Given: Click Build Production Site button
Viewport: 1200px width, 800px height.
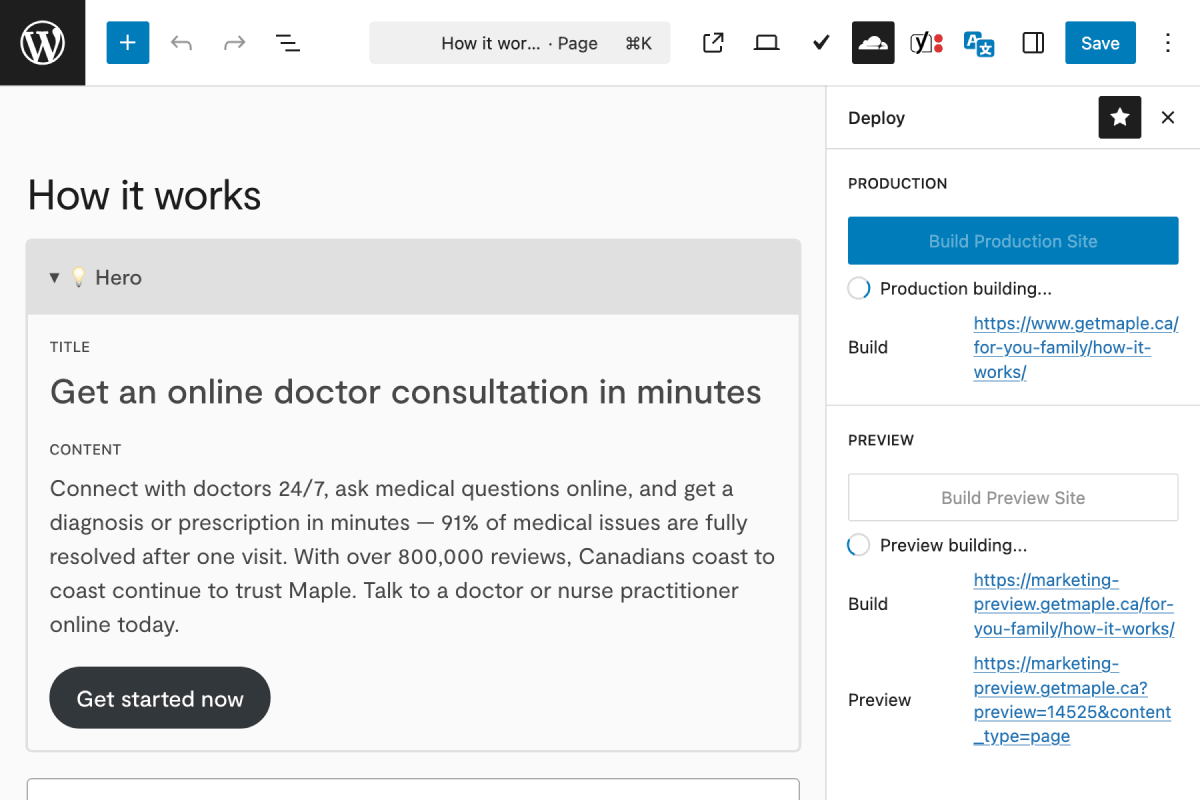Looking at the screenshot, I should tap(1013, 241).
